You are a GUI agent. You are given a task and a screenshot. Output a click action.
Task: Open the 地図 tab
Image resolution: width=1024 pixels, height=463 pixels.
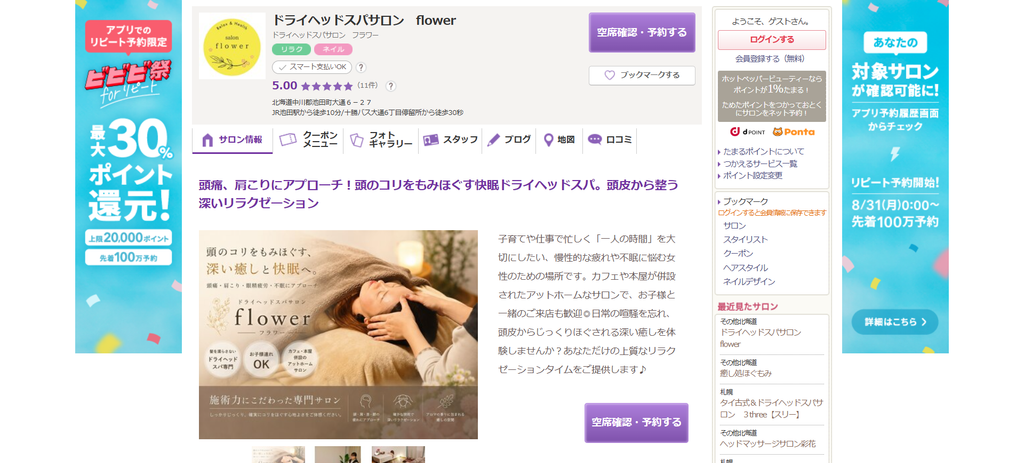(x=559, y=140)
